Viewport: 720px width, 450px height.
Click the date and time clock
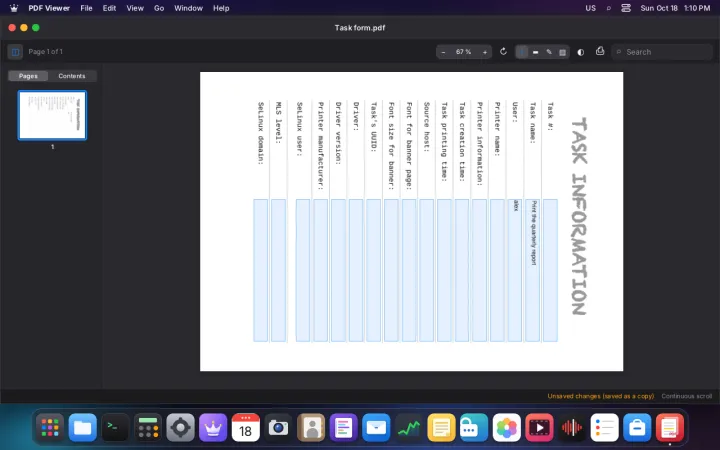click(x=675, y=8)
